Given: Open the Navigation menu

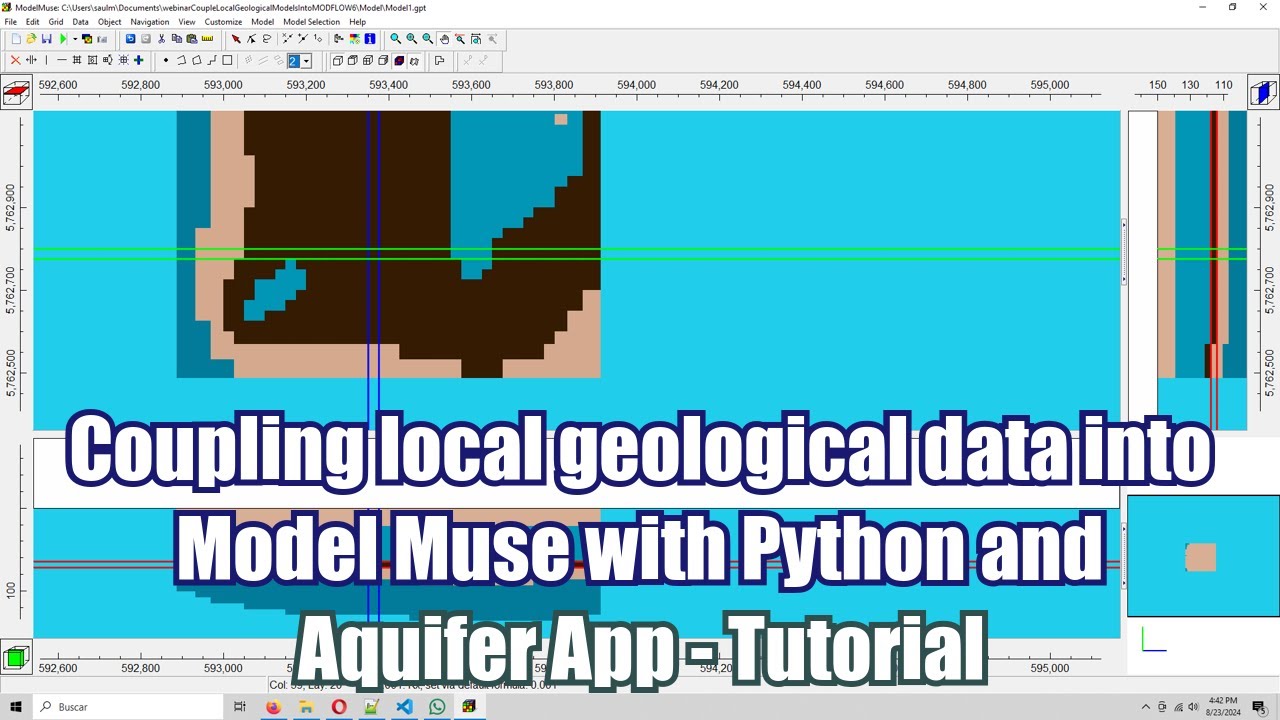Looking at the screenshot, I should click(150, 21).
